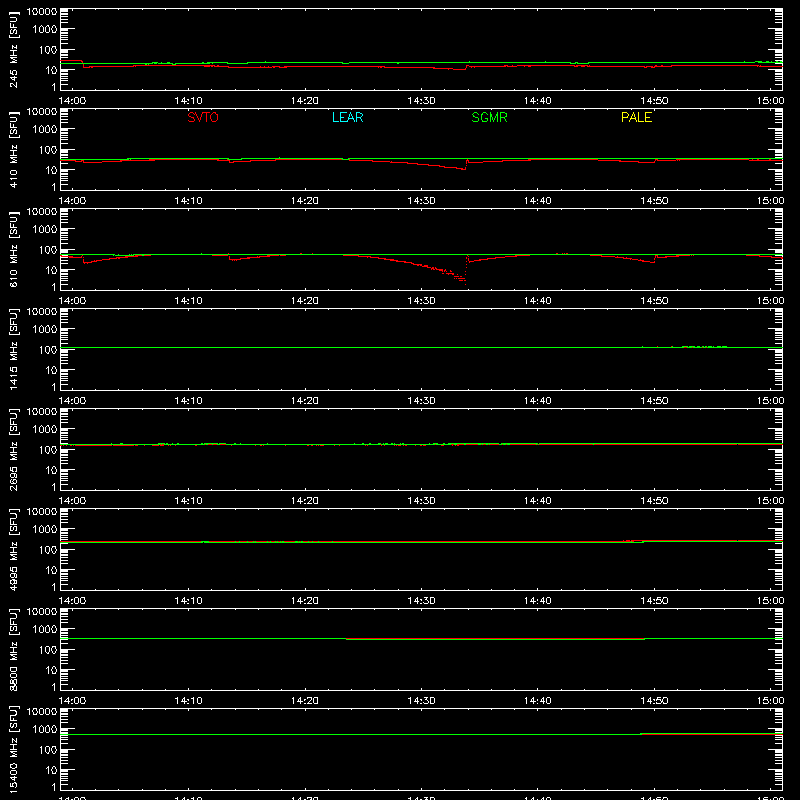Screen dimensions: 800x800
Task: Click the cyan LEAR legend label
Action: (x=347, y=117)
